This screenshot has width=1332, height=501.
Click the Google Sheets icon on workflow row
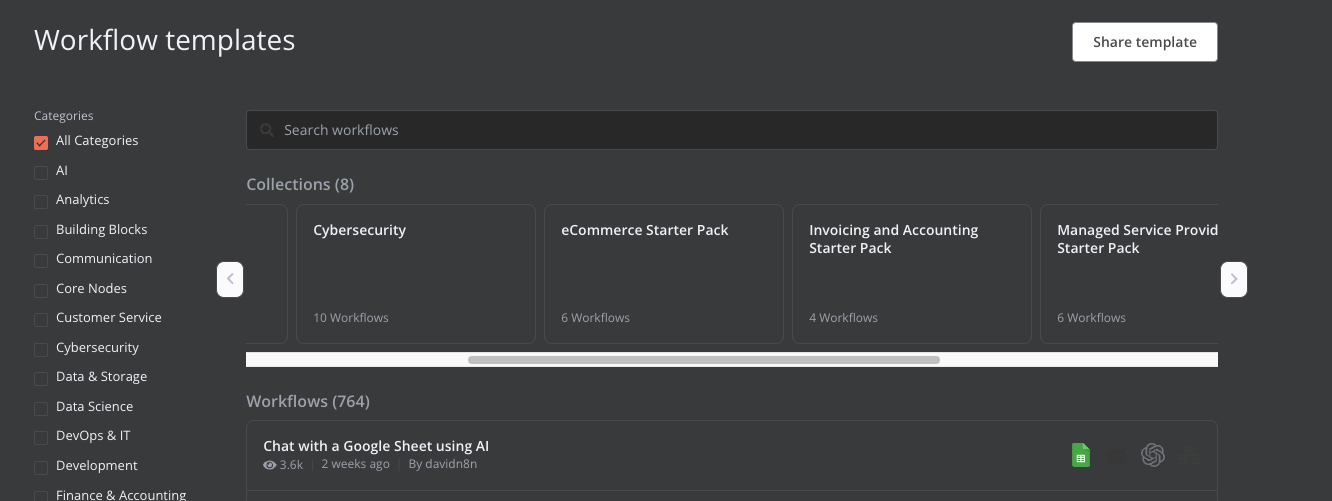point(1080,455)
